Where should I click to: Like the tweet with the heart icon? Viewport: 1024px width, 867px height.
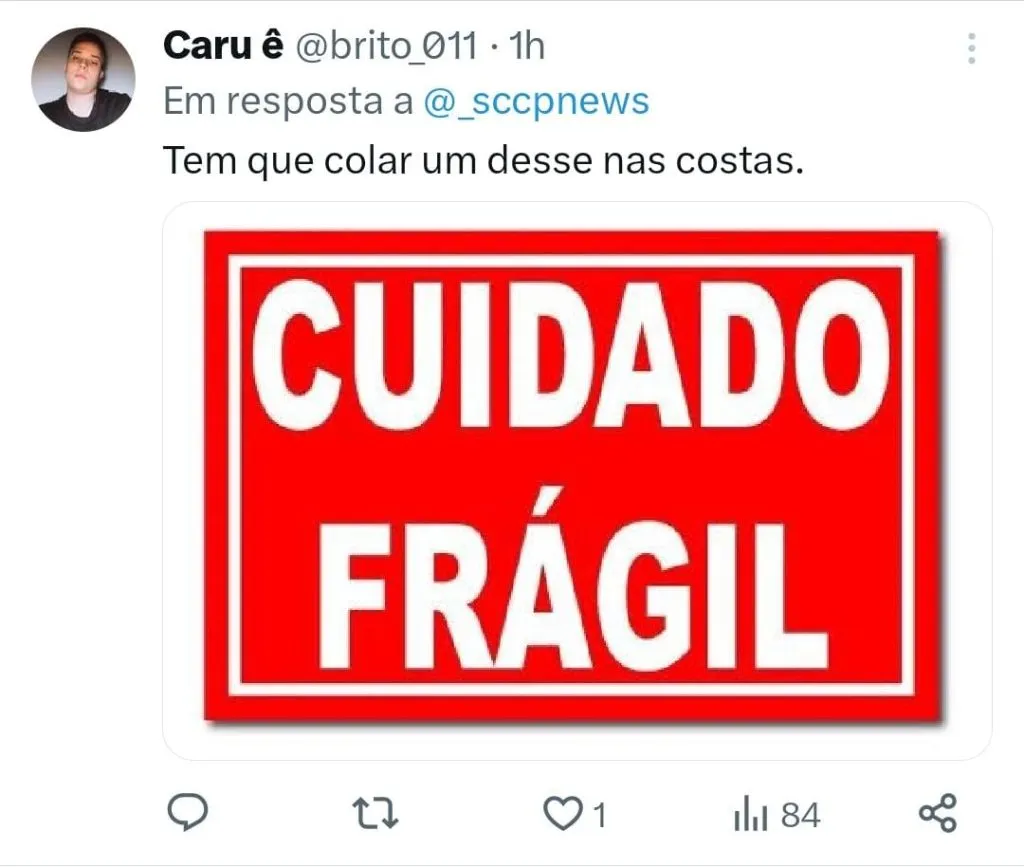563,814
